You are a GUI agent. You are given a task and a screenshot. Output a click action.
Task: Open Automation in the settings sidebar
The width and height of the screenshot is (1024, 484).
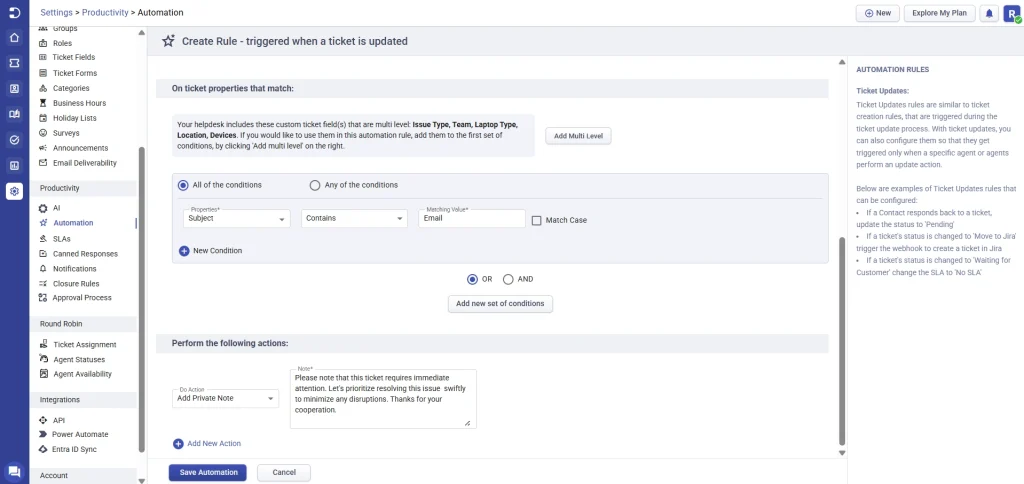pos(73,223)
